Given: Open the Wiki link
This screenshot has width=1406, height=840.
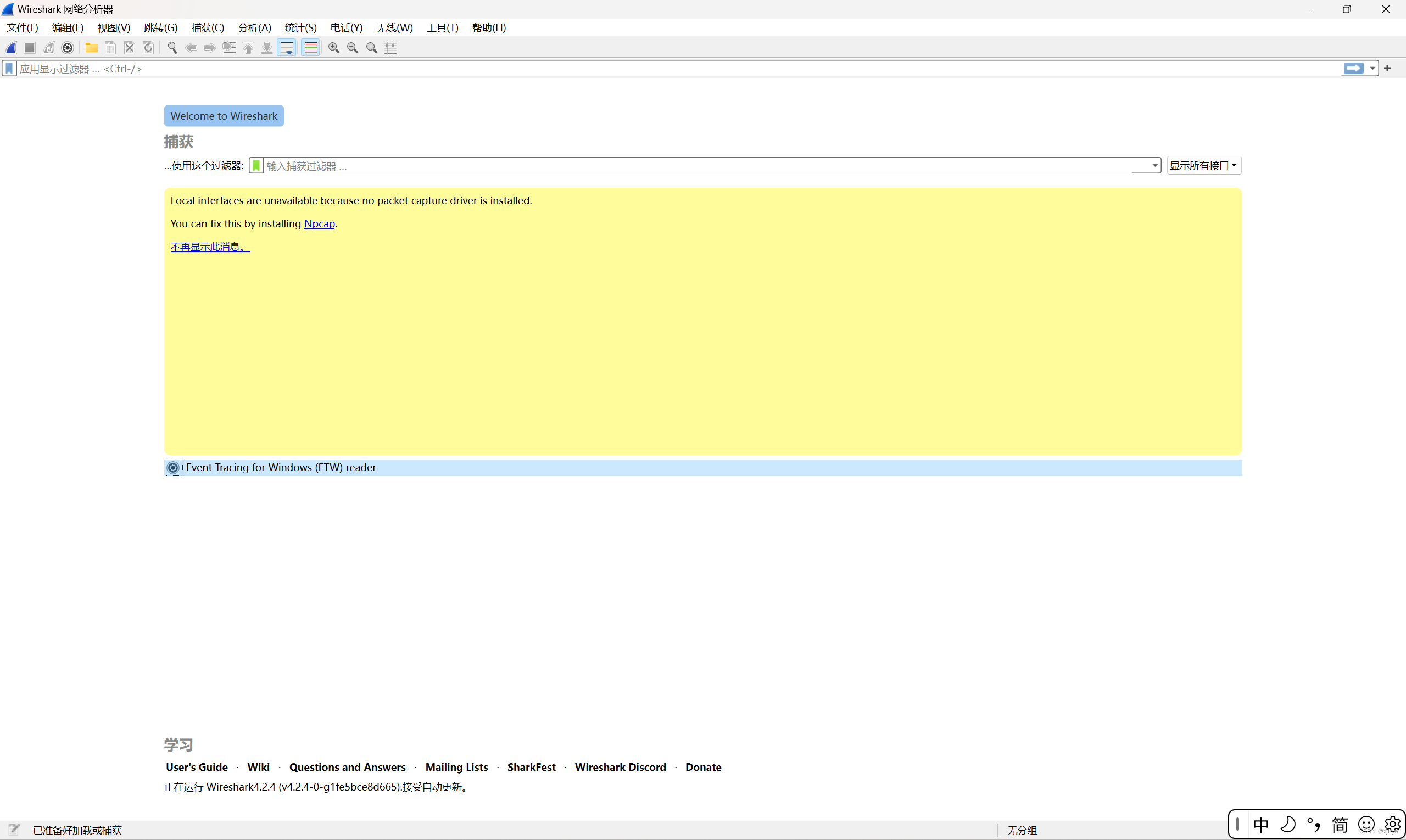Looking at the screenshot, I should point(258,767).
